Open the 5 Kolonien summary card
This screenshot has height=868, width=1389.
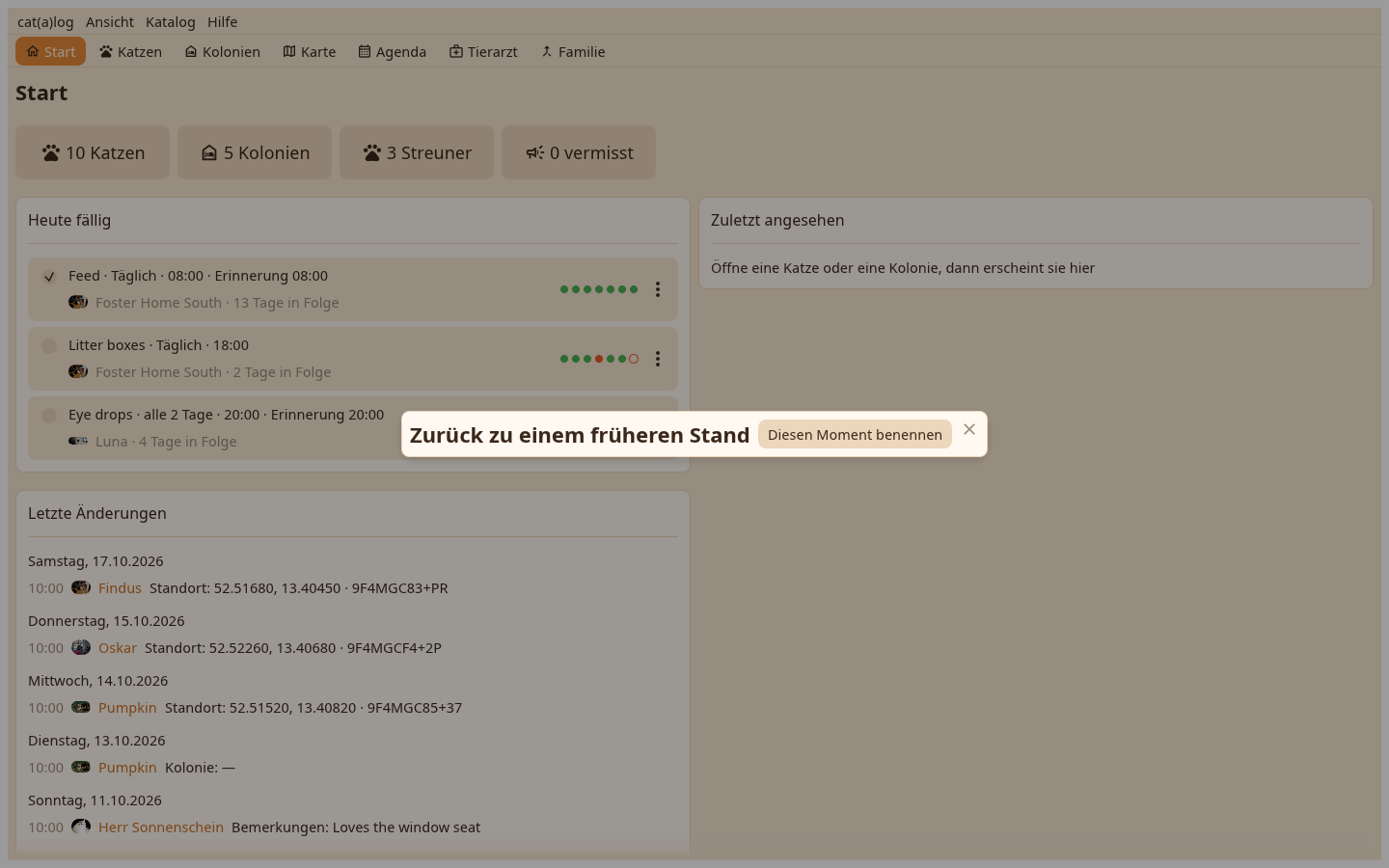pyautogui.click(x=255, y=152)
